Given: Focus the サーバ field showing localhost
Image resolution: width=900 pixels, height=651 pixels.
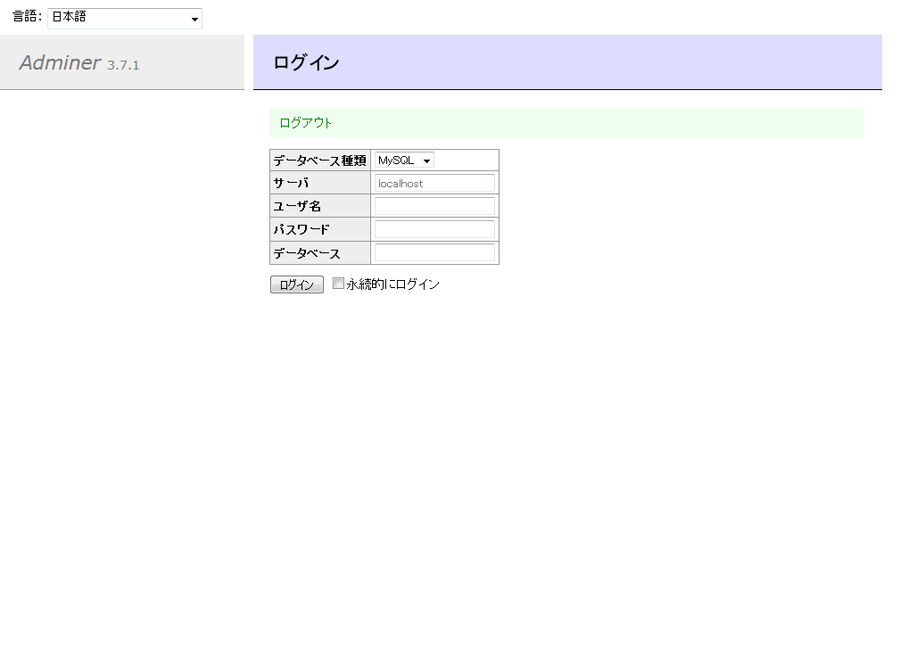Looking at the screenshot, I should tap(434, 183).
